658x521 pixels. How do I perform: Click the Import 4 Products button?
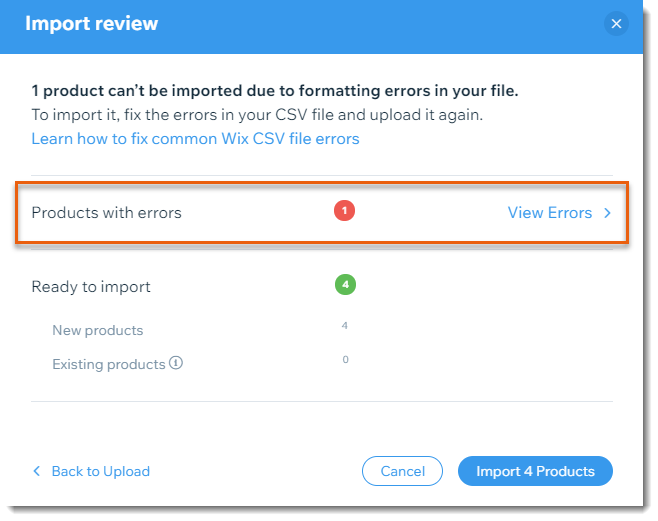tap(535, 471)
